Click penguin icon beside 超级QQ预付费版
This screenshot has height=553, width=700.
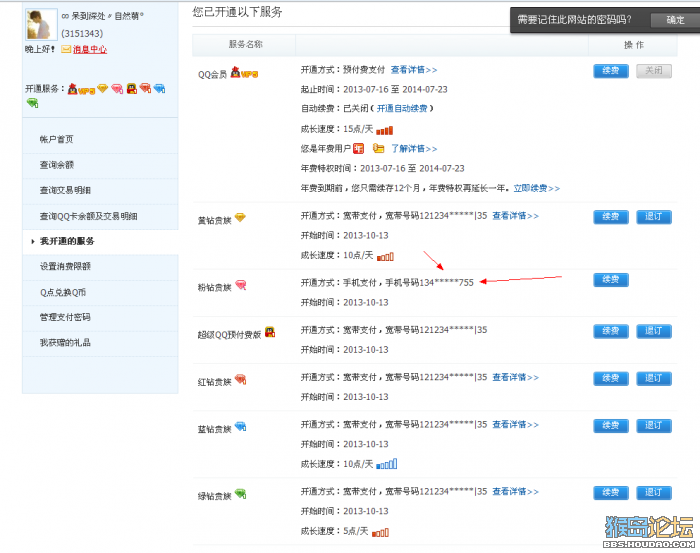tap(270, 332)
